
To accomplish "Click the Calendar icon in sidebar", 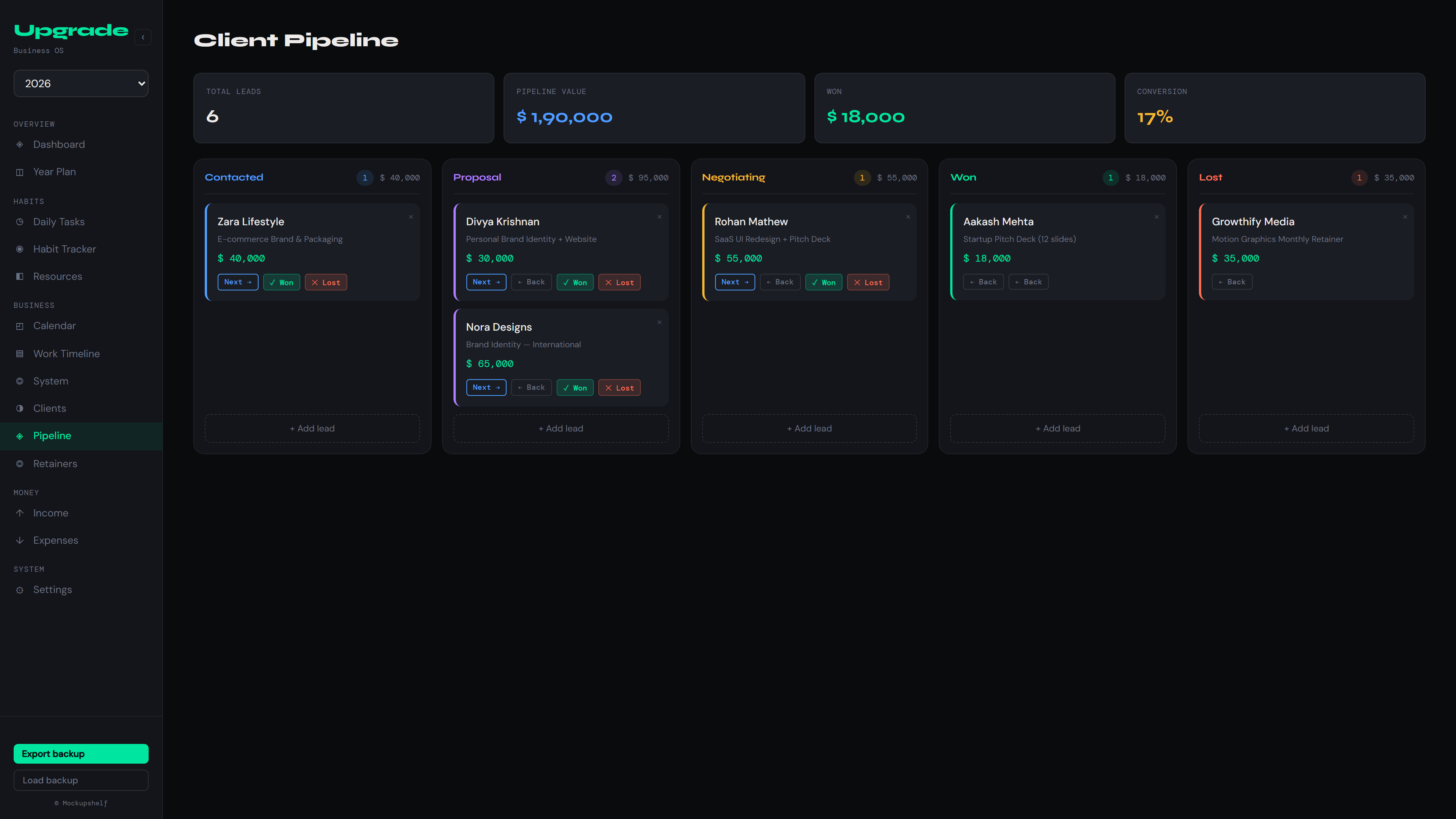I will (20, 326).
